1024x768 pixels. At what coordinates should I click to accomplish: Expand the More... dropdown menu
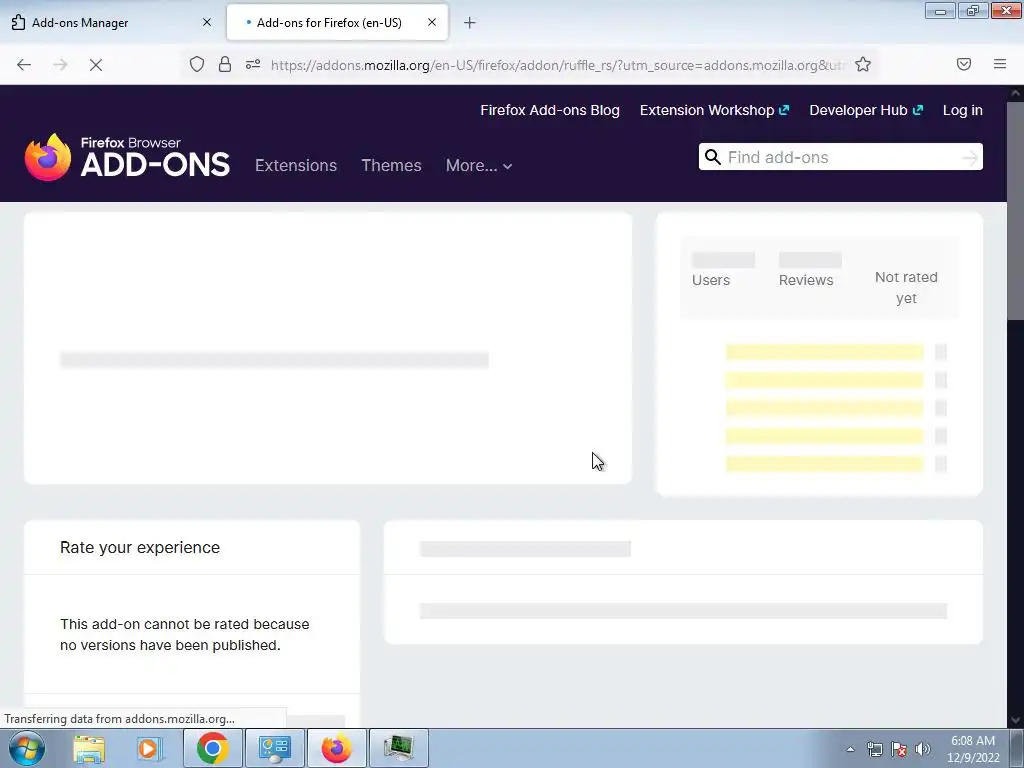click(479, 165)
